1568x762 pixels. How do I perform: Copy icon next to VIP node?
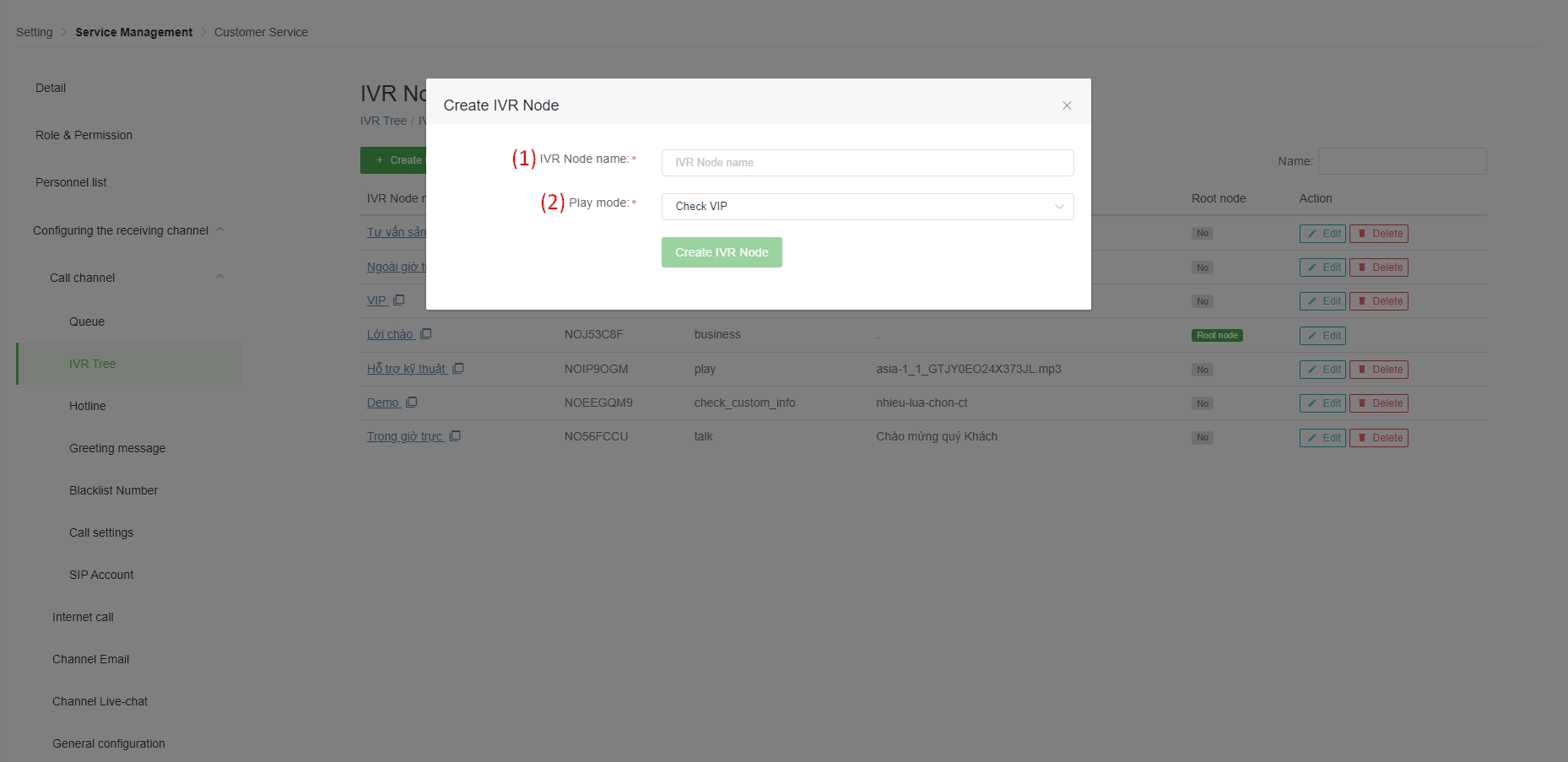click(399, 300)
